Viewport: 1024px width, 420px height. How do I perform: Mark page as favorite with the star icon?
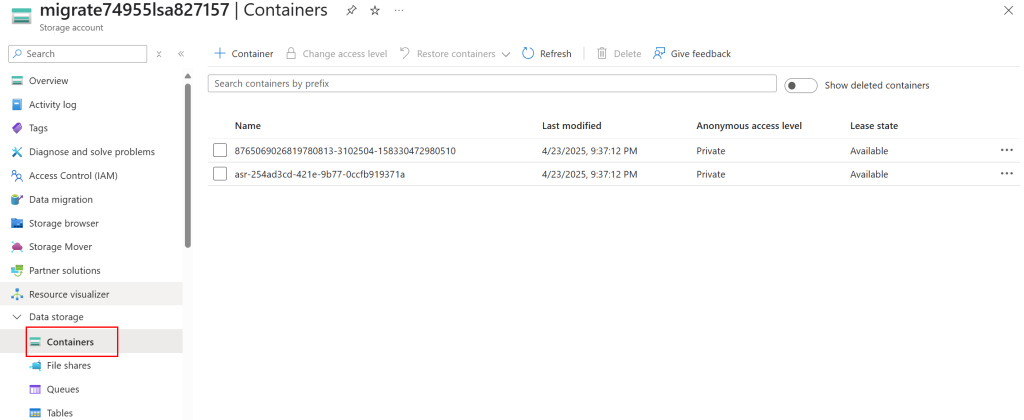tap(375, 10)
